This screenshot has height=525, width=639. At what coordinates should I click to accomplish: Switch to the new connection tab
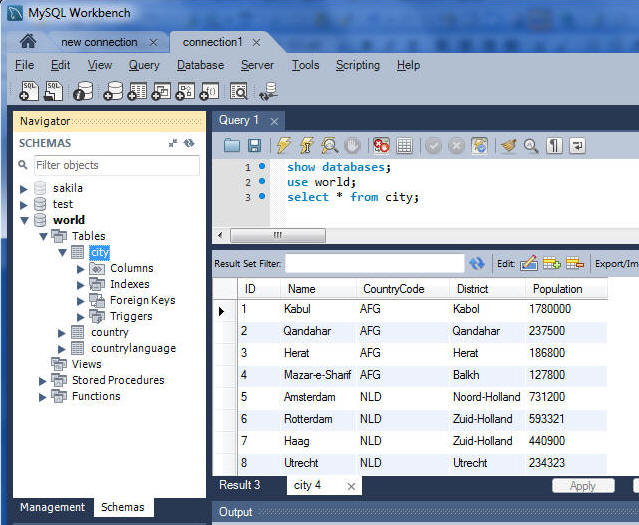click(x=99, y=42)
